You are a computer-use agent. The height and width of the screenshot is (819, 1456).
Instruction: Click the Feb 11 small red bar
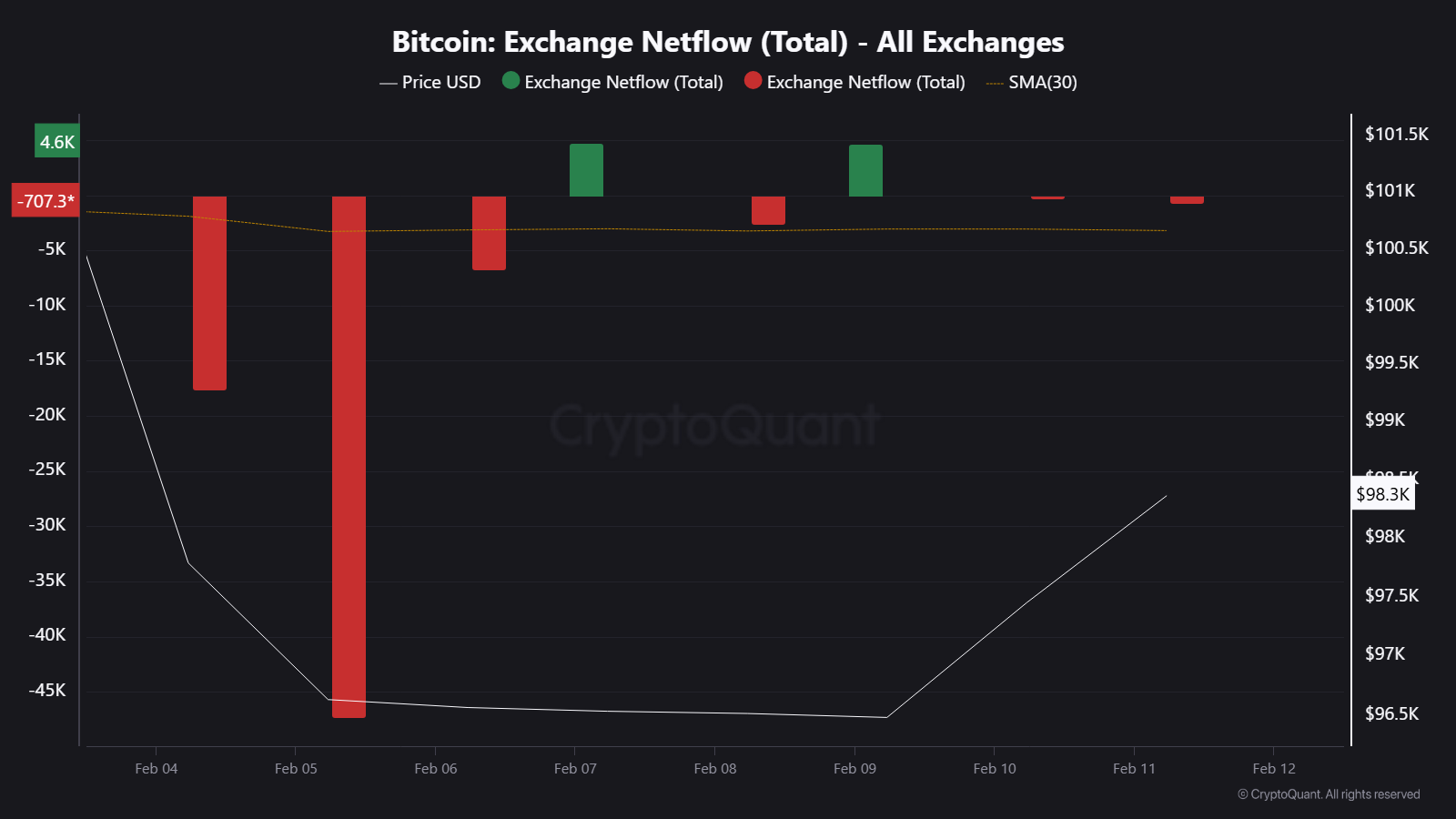(x=1187, y=199)
